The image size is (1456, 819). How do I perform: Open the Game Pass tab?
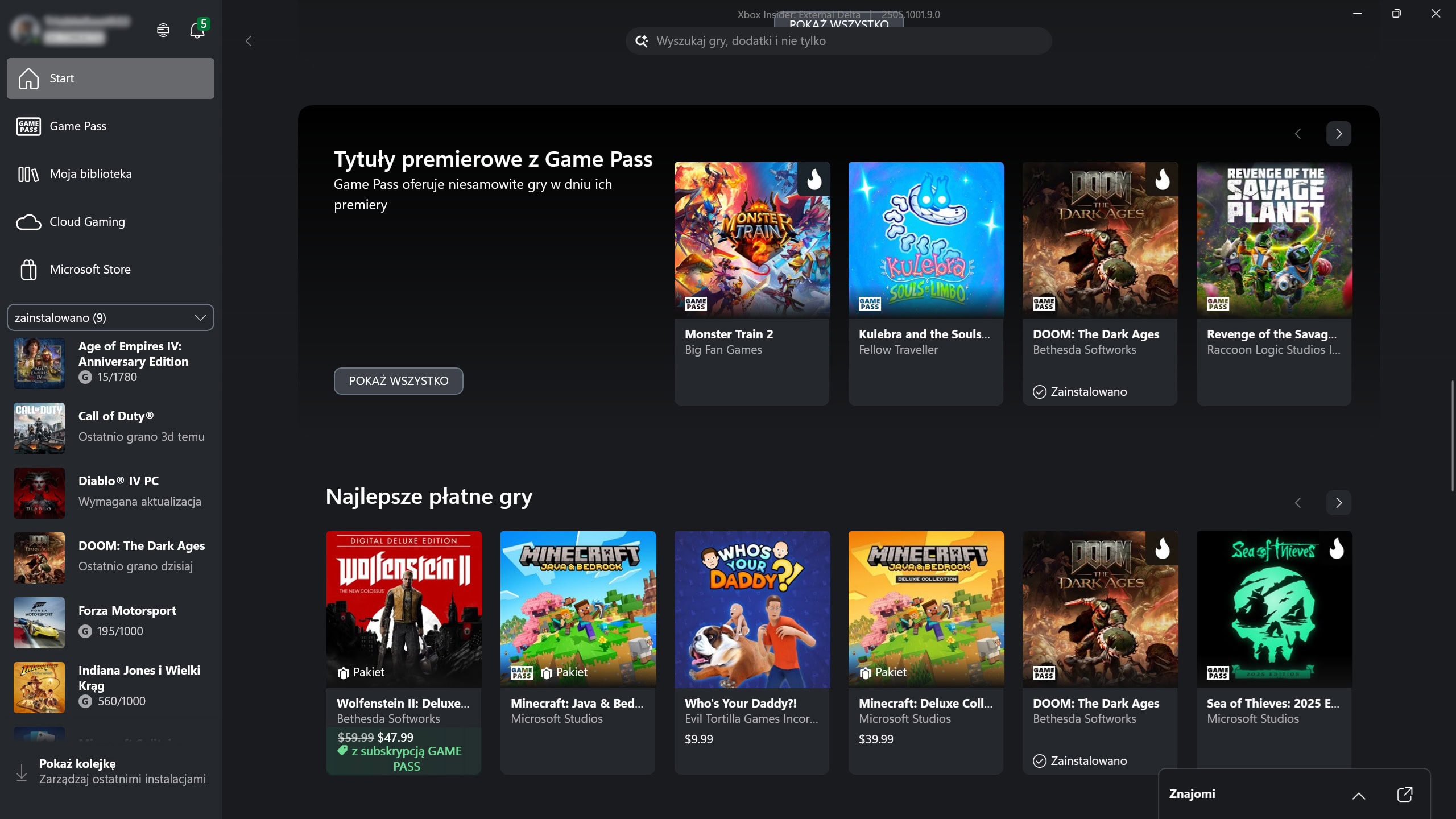(110, 126)
